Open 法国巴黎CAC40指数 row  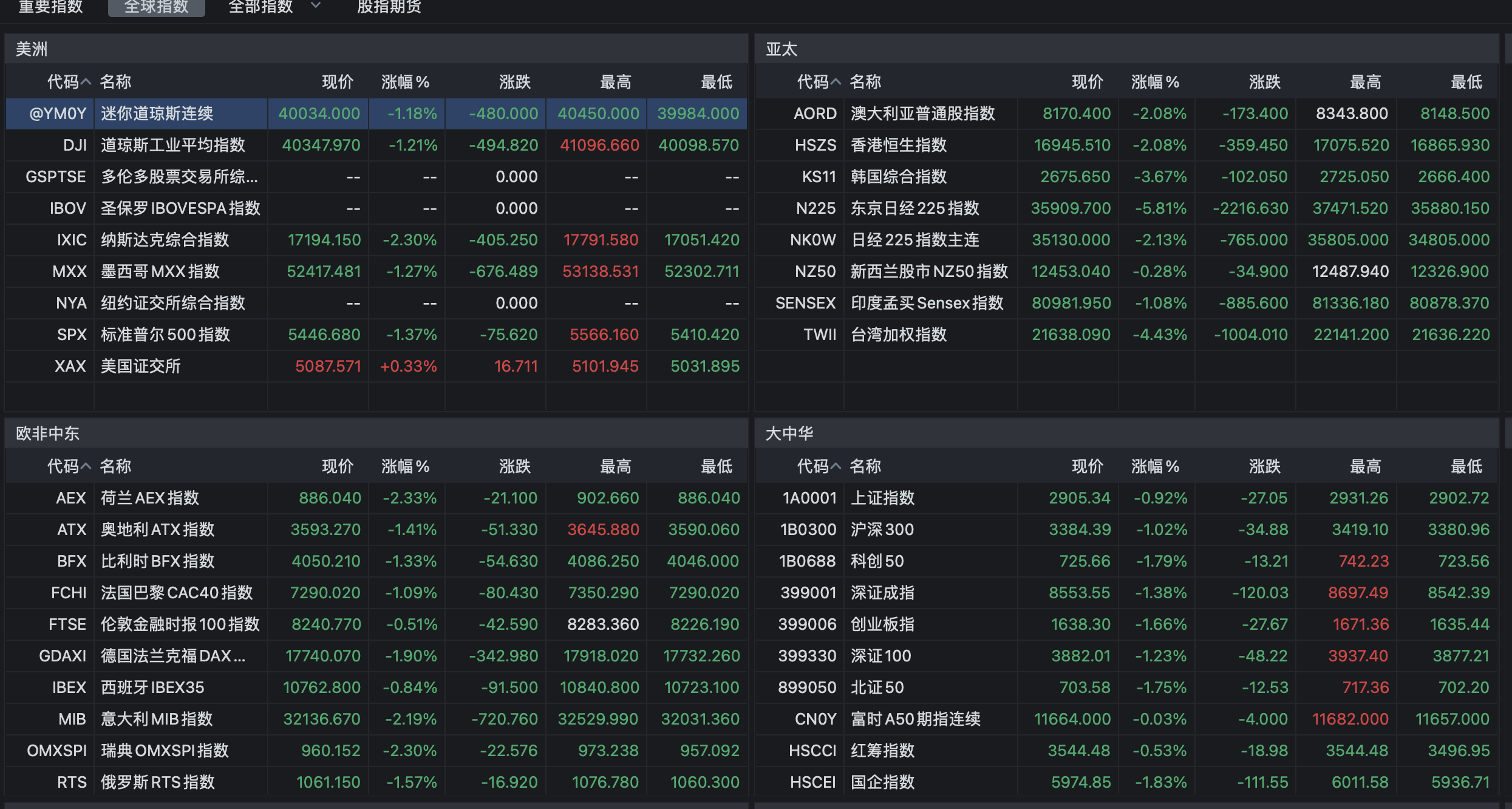pos(376,593)
